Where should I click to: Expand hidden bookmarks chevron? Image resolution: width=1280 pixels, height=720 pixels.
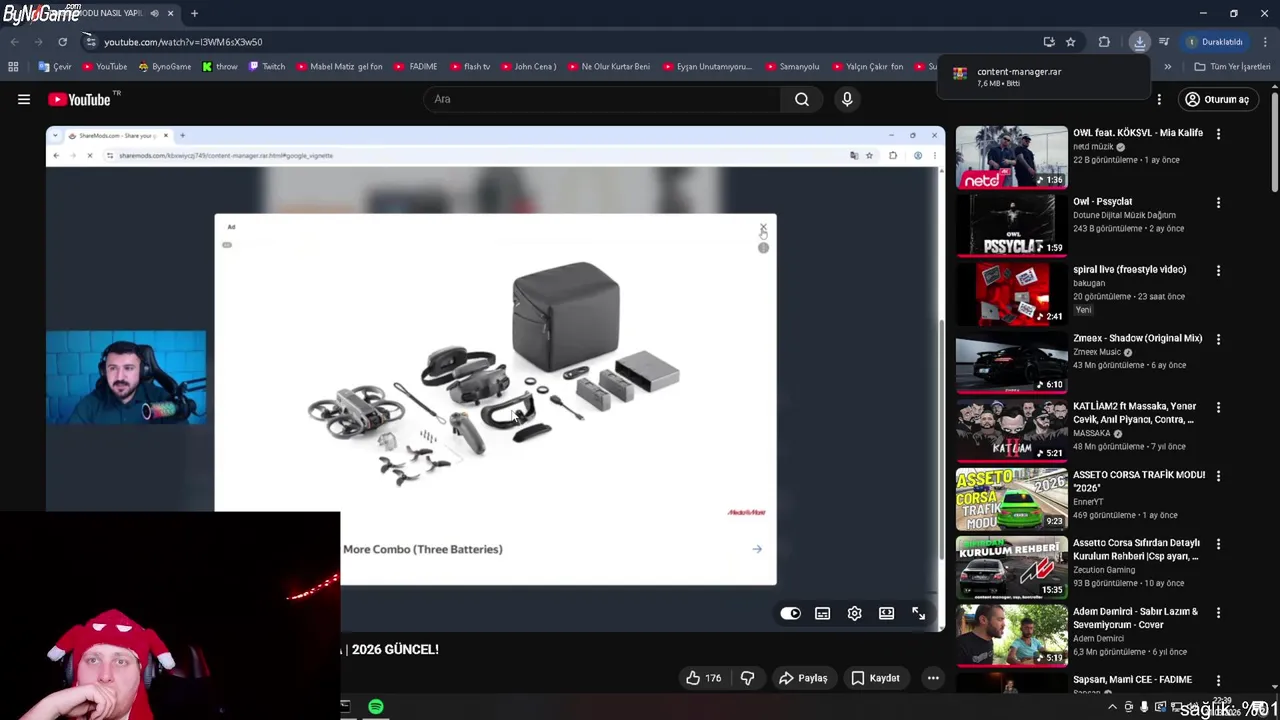pyautogui.click(x=1167, y=67)
